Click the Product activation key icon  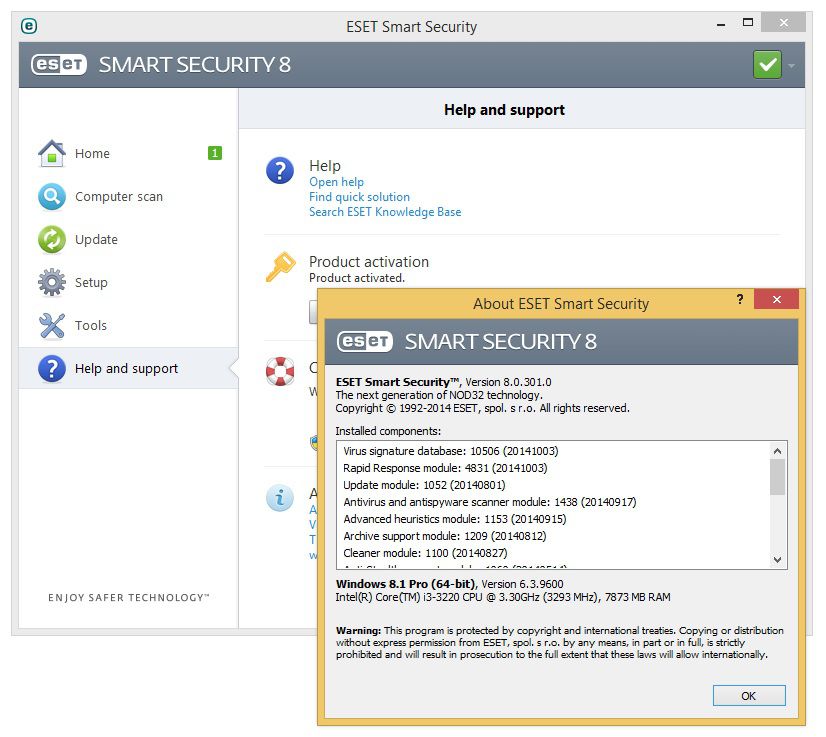click(280, 267)
